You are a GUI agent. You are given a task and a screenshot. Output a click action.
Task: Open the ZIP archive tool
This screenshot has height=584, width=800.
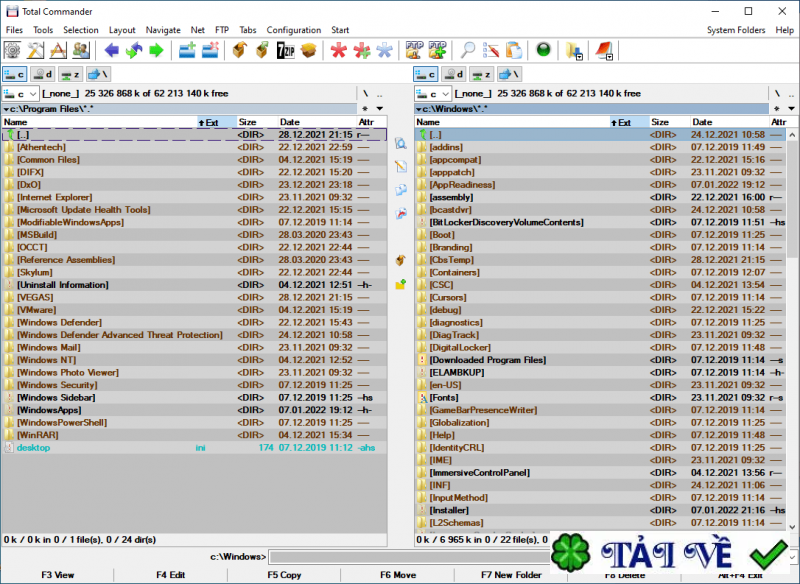point(285,50)
